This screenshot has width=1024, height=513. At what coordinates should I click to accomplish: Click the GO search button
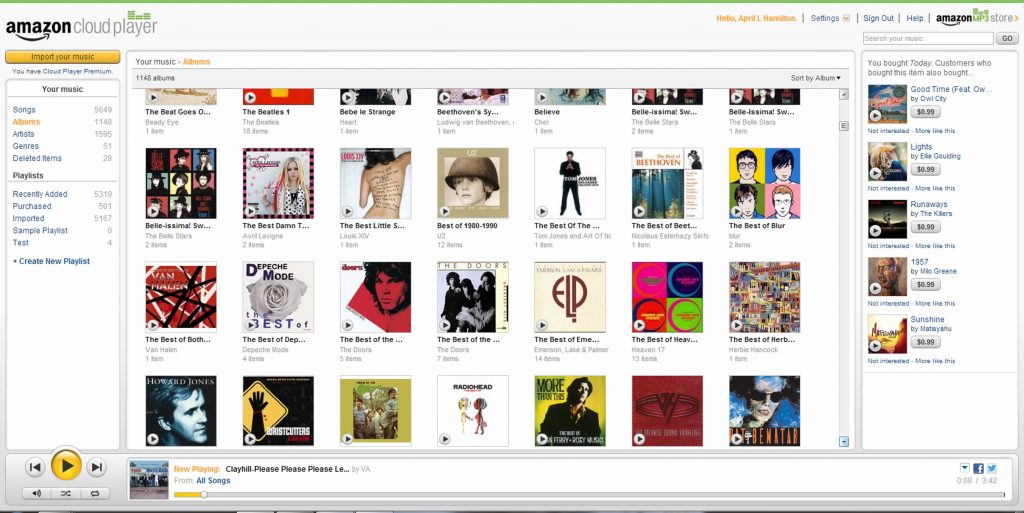[x=1007, y=39]
